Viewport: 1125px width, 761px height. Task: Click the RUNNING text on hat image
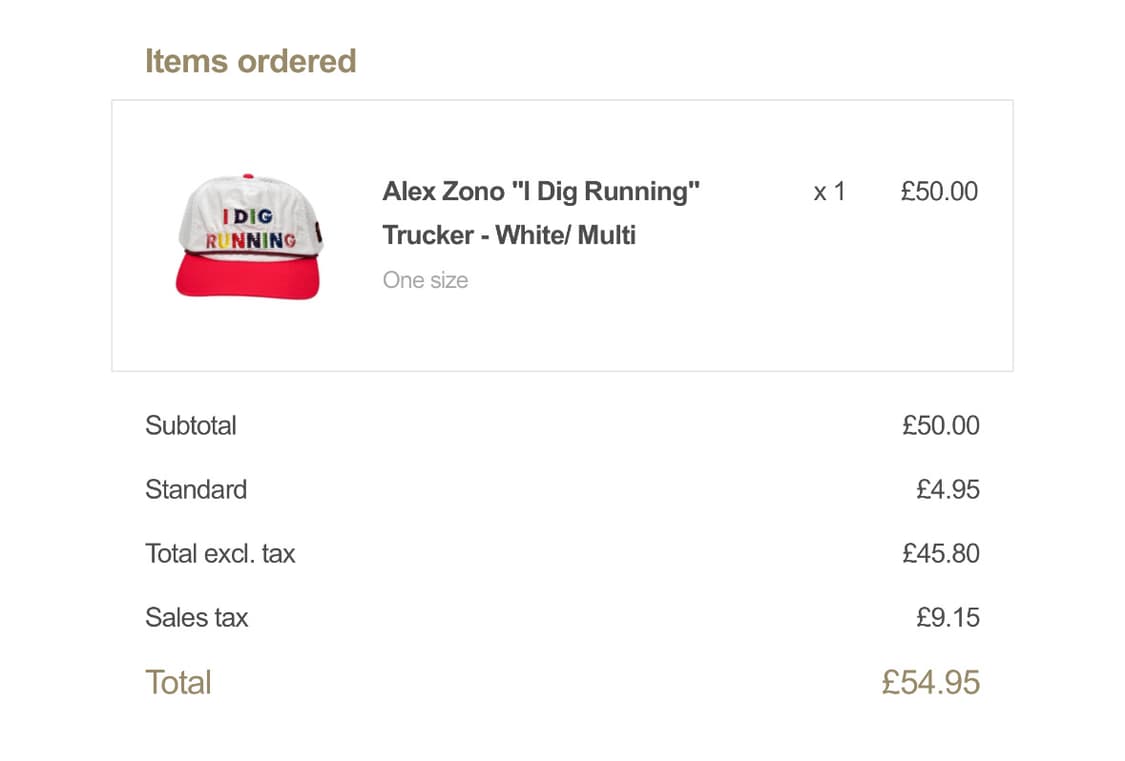(250, 241)
